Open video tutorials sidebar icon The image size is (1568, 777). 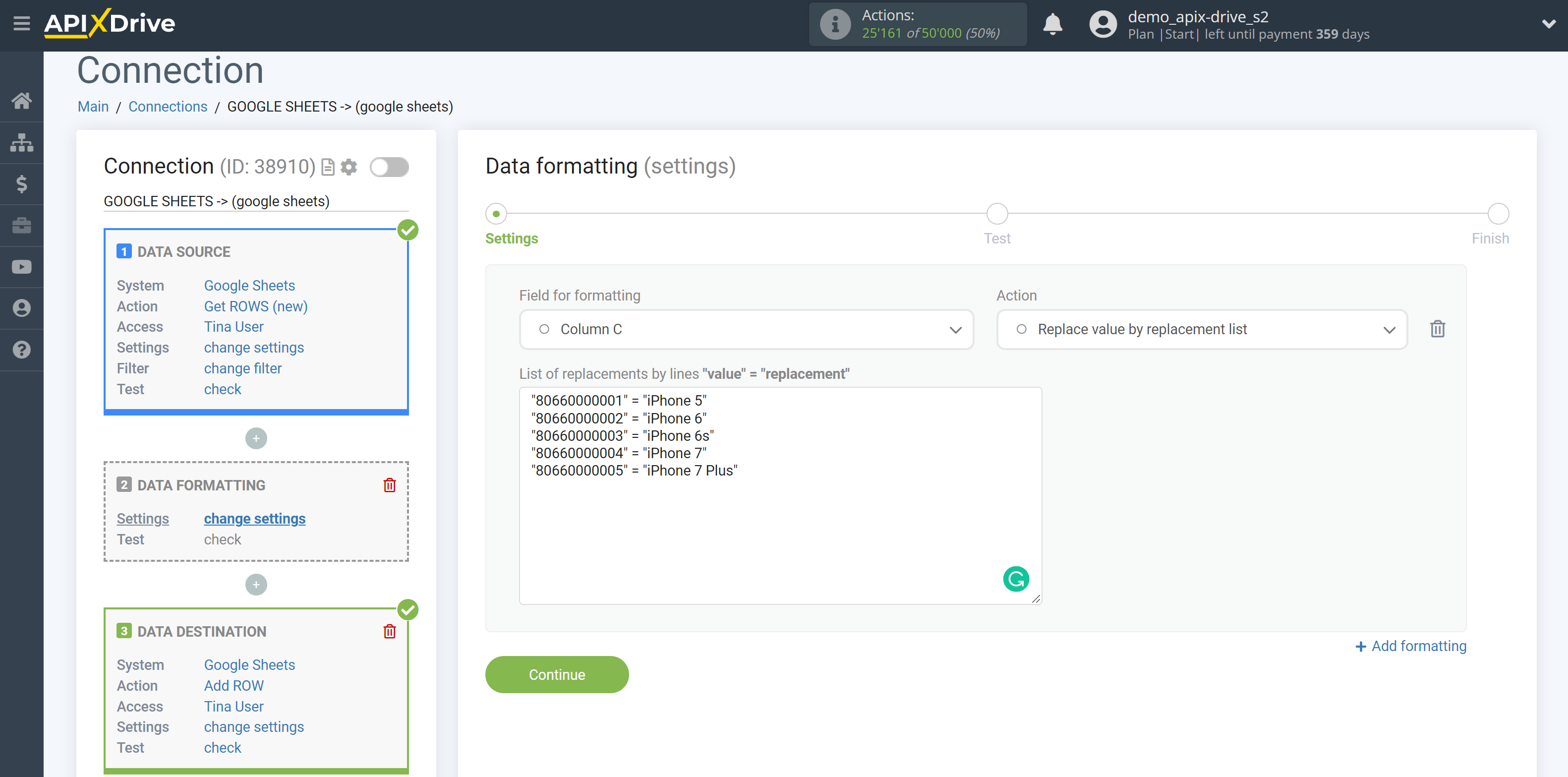coord(21,267)
